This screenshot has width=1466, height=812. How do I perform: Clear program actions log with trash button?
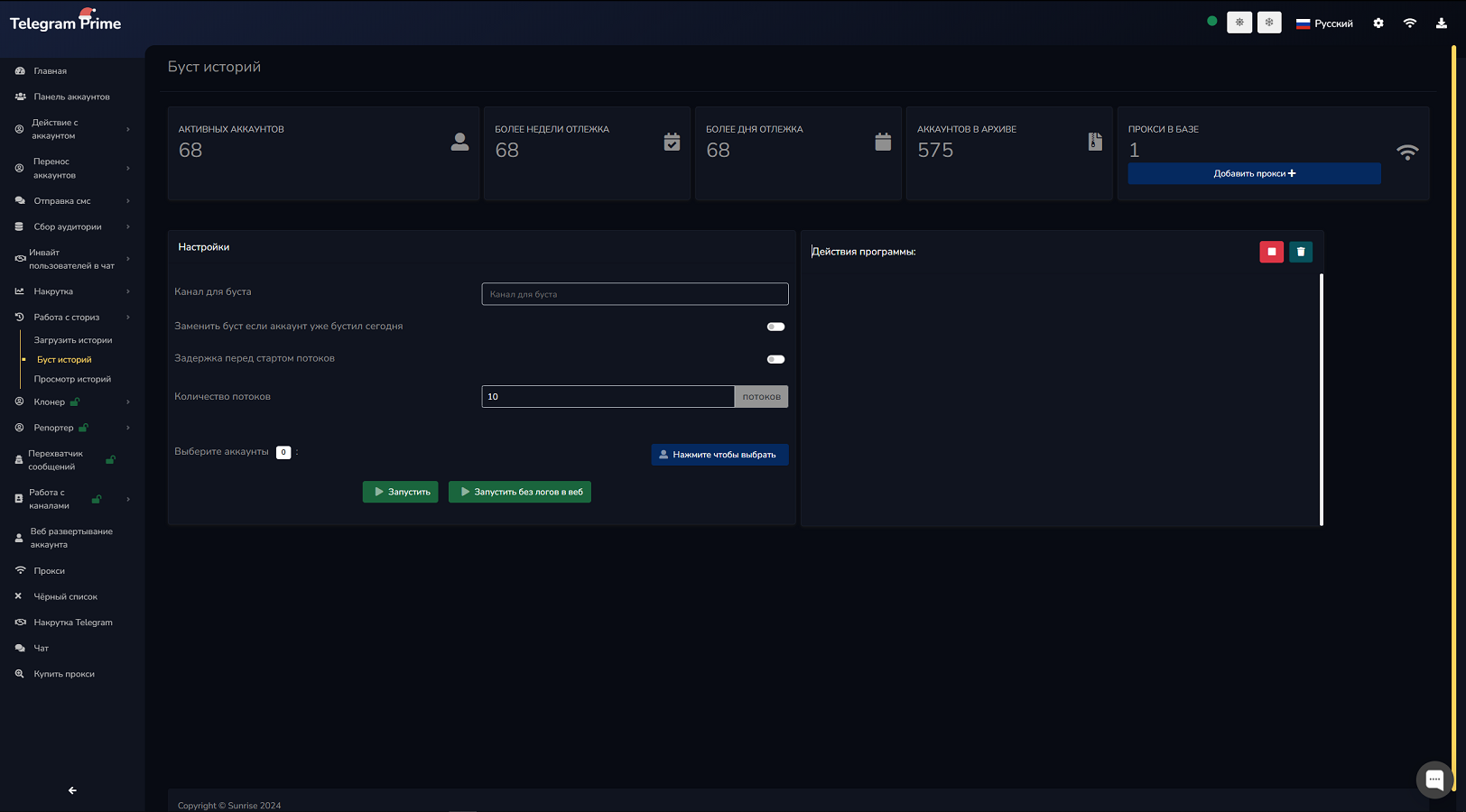1301,252
